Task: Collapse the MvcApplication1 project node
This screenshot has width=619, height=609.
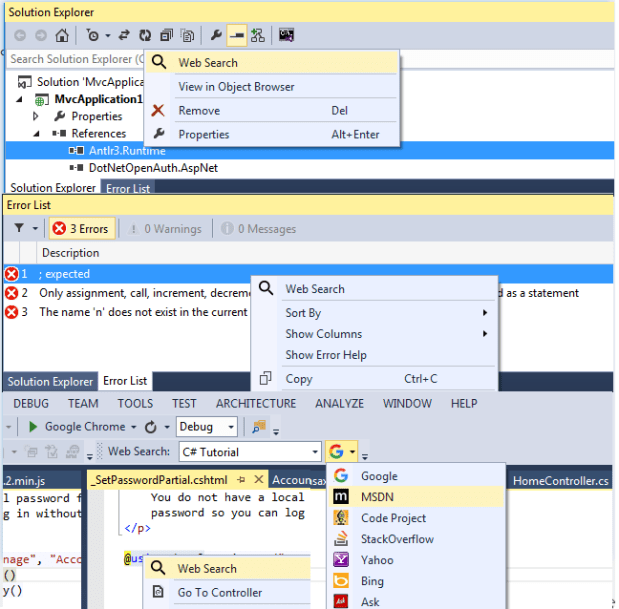Action: [x=19, y=99]
